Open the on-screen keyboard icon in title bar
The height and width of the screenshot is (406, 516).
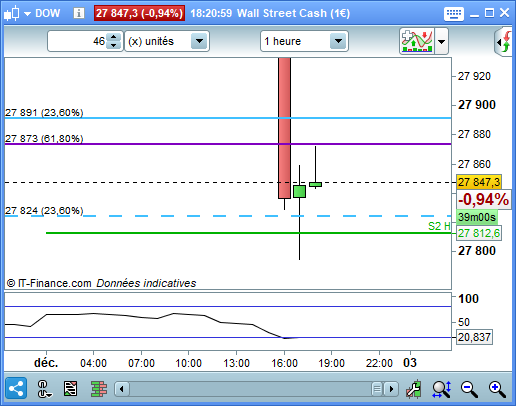[x=454, y=14]
